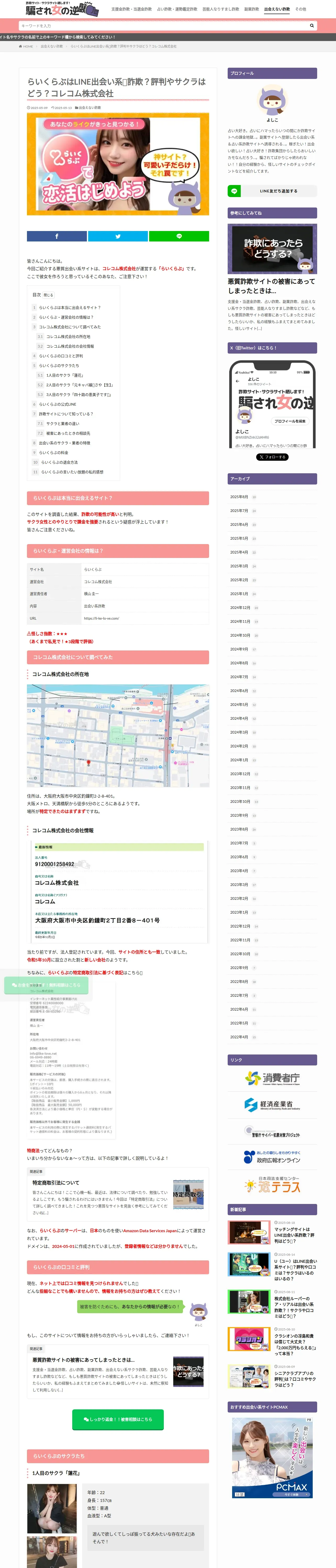Jump to らいくらぶの口コミと評判 in contents
Screen dimensions: 336x1568
tap(61, 356)
